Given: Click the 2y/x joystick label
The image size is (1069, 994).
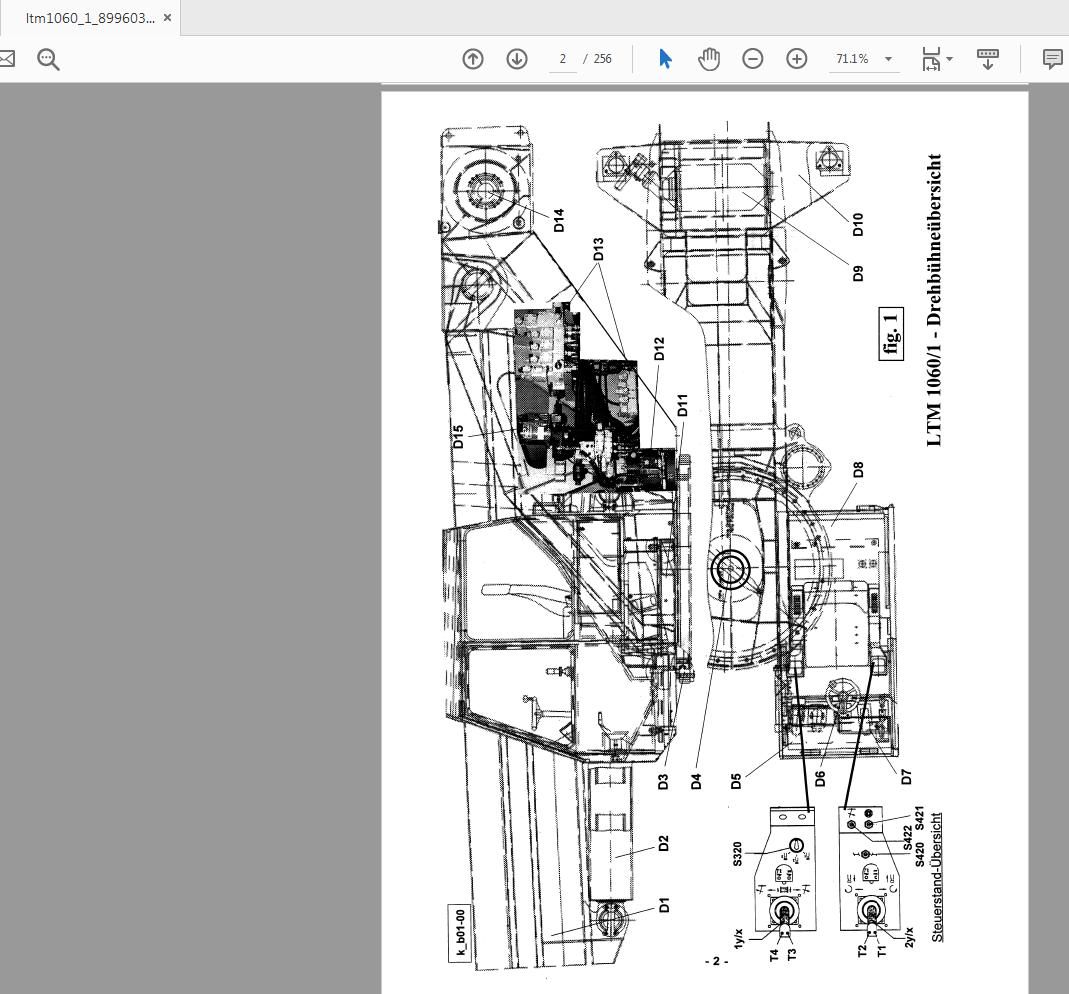Looking at the screenshot, I should click(909, 937).
